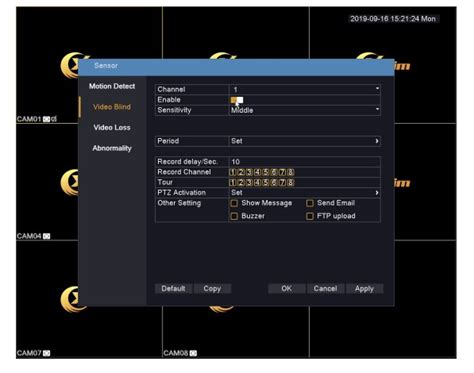Enable the FTP upload checkbox
Image resolution: width=474 pixels, height=373 pixels.
pos(310,216)
